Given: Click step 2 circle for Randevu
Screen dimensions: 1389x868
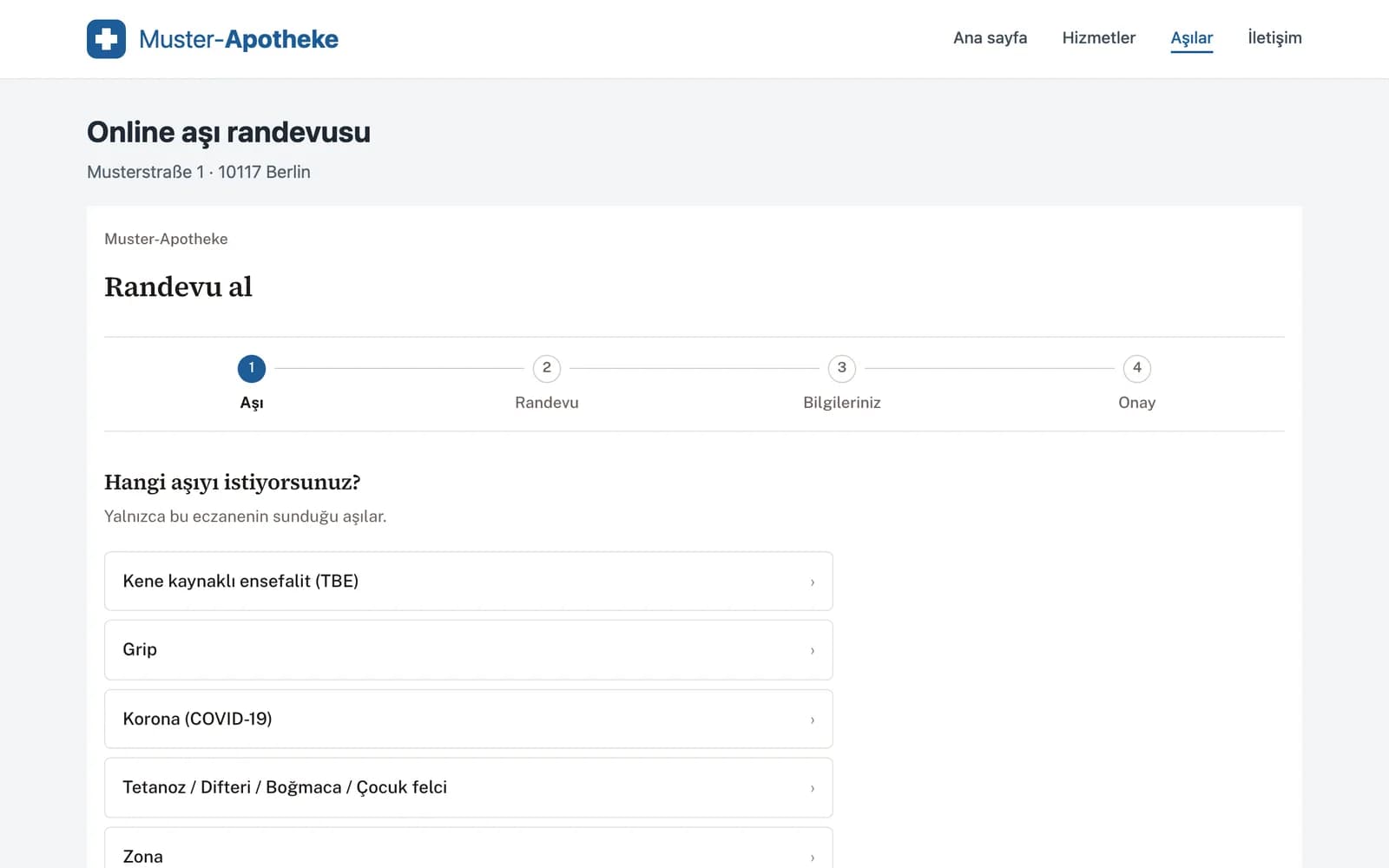Looking at the screenshot, I should [x=547, y=368].
